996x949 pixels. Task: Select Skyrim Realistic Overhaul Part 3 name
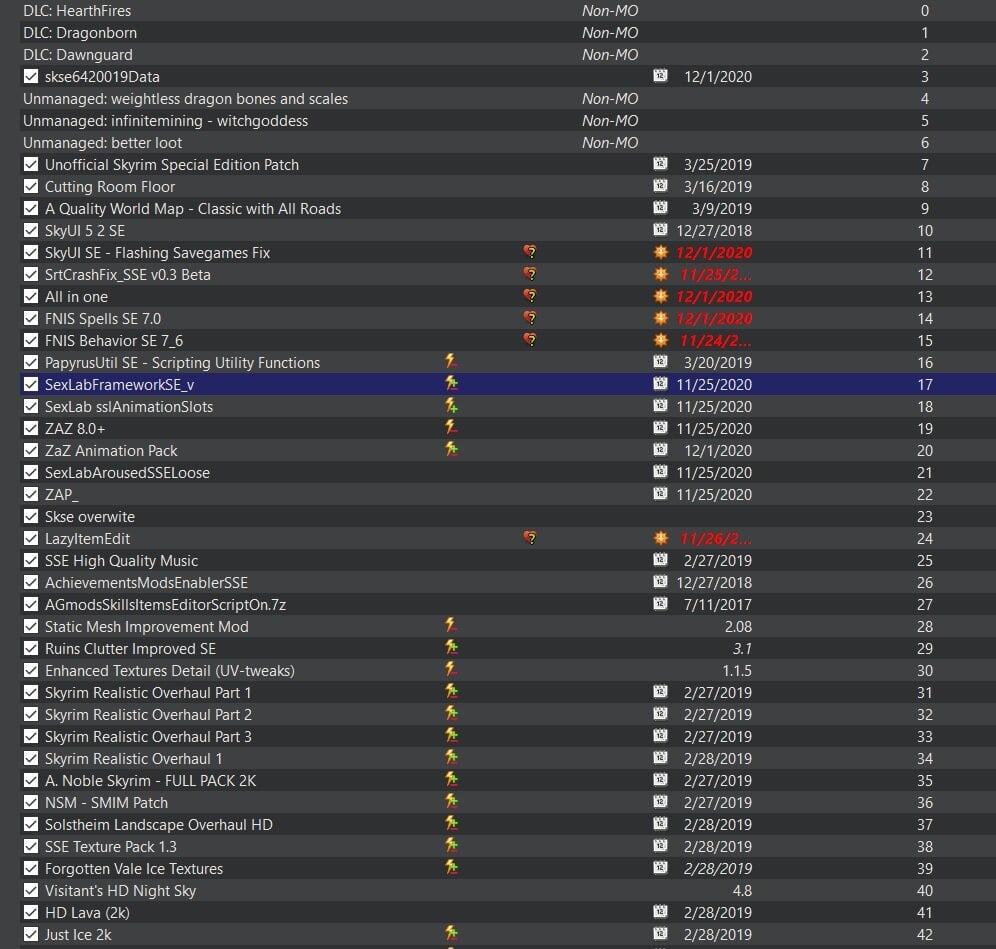[x=148, y=736]
